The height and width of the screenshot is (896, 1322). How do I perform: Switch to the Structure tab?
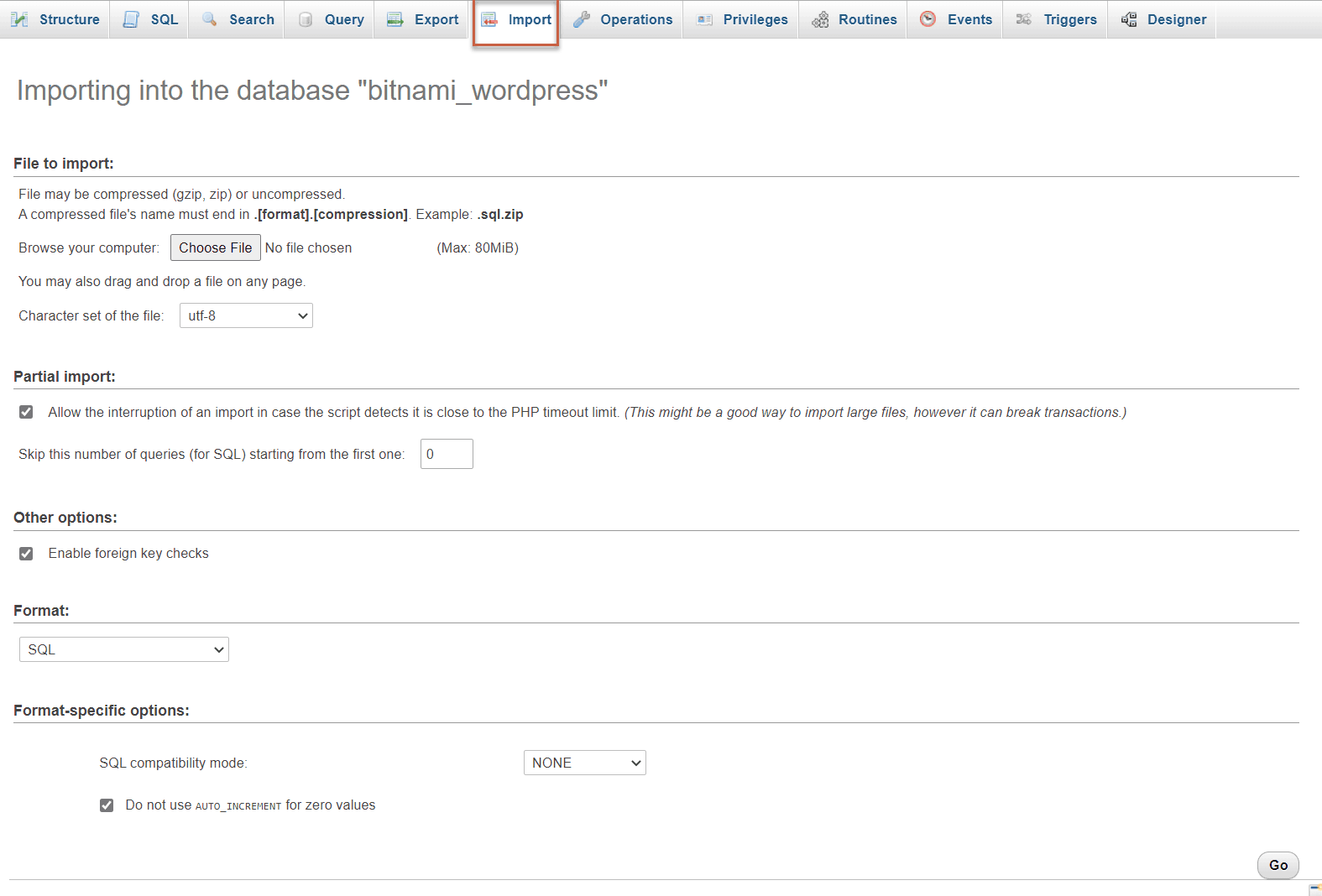pos(55,19)
